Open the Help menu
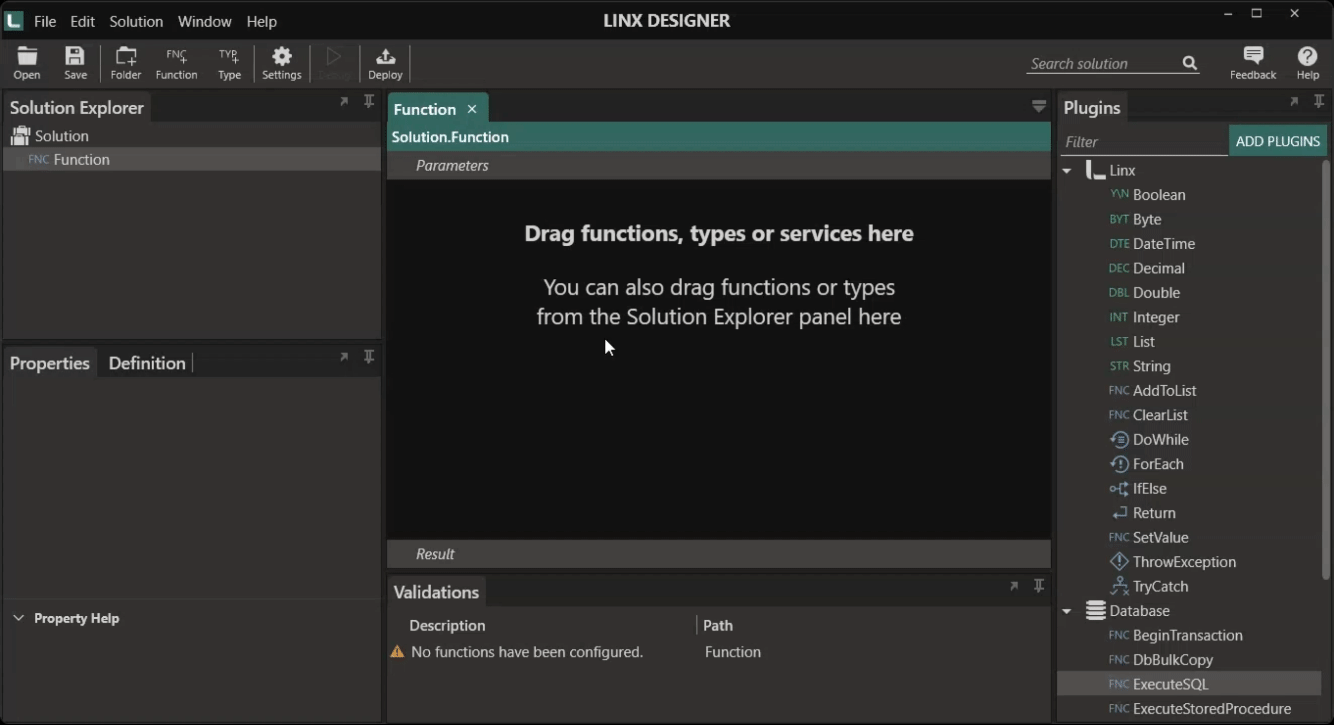Screen dimensions: 1334x725 (262, 21)
